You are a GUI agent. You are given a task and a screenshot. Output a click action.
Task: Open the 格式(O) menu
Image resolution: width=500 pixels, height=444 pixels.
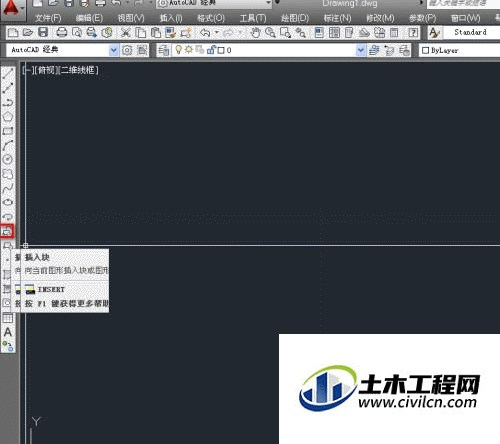211,18
